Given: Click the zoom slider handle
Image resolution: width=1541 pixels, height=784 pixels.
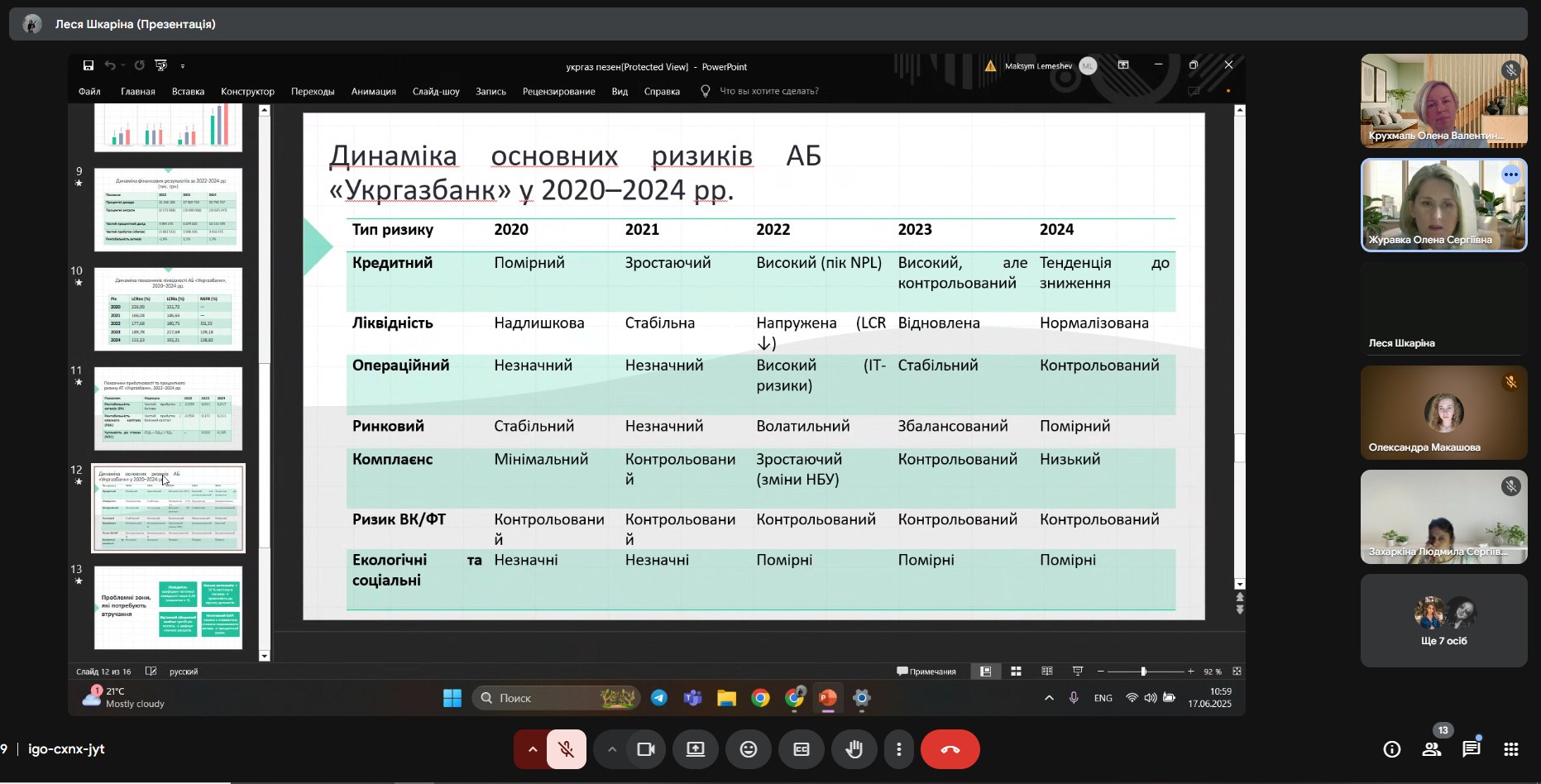Looking at the screenshot, I should click(x=1143, y=672).
